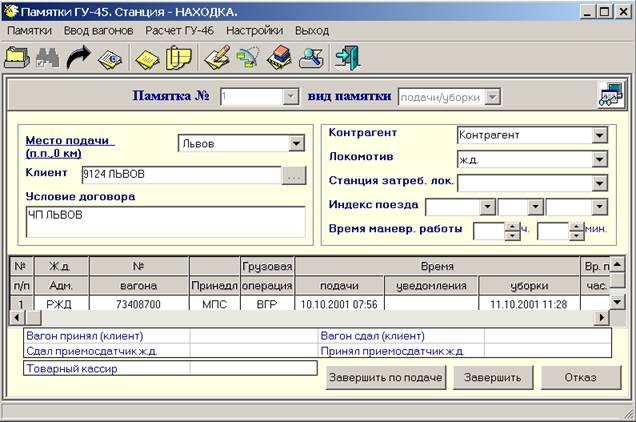Open the Настройки menu

pos(254,31)
